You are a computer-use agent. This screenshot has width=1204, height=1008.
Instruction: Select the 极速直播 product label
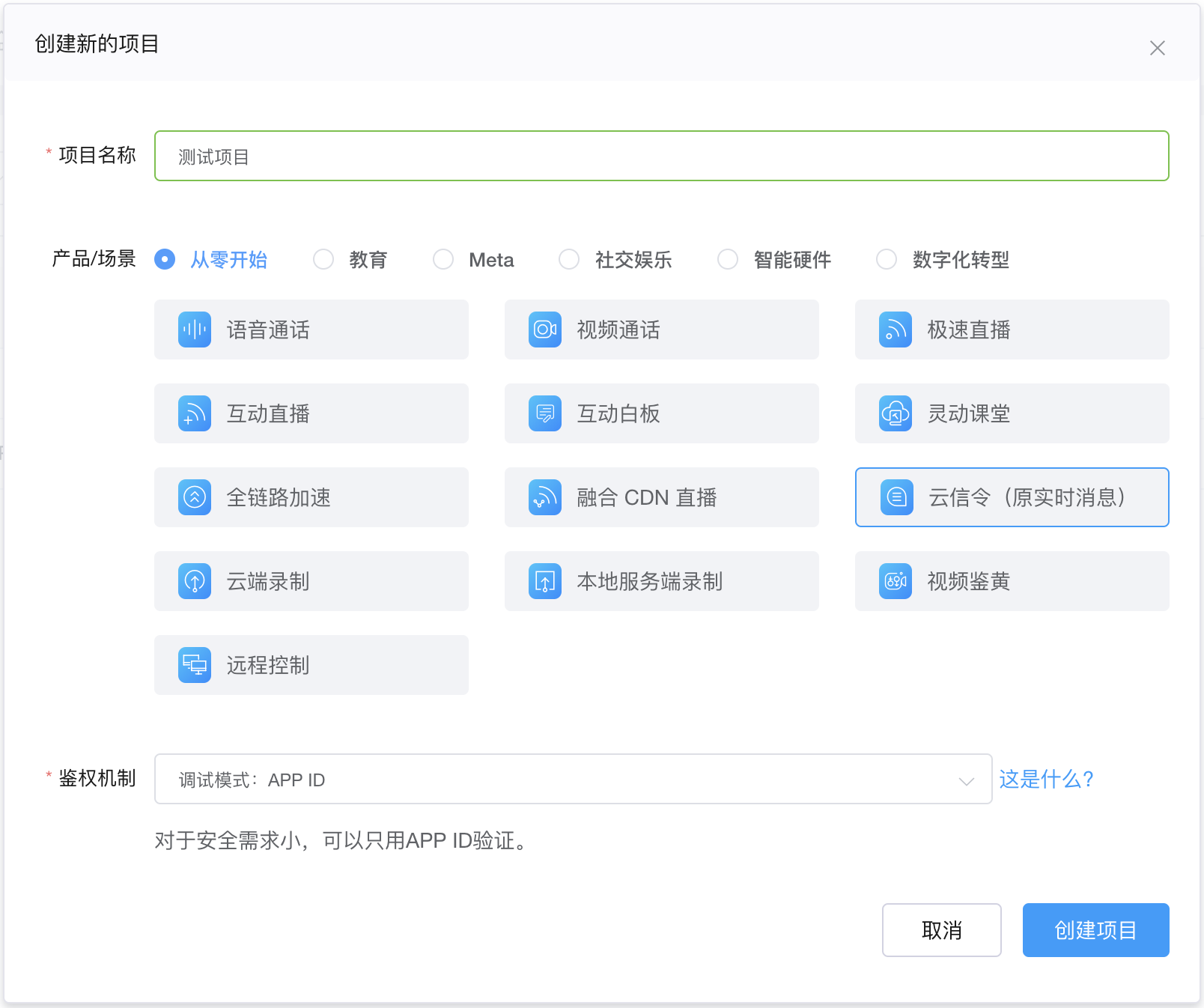pos(969,330)
